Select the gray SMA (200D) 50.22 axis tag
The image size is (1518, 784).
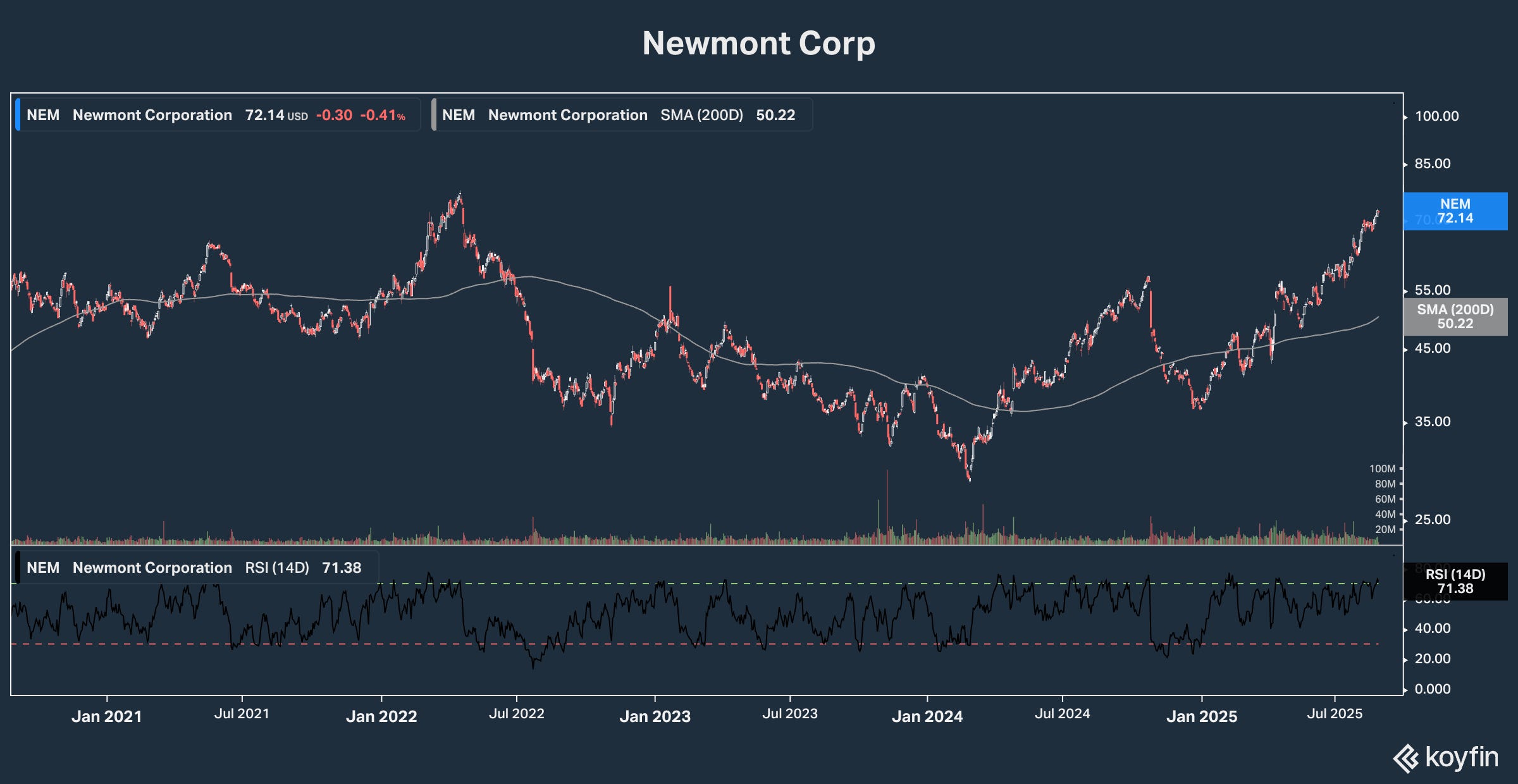(x=1455, y=316)
